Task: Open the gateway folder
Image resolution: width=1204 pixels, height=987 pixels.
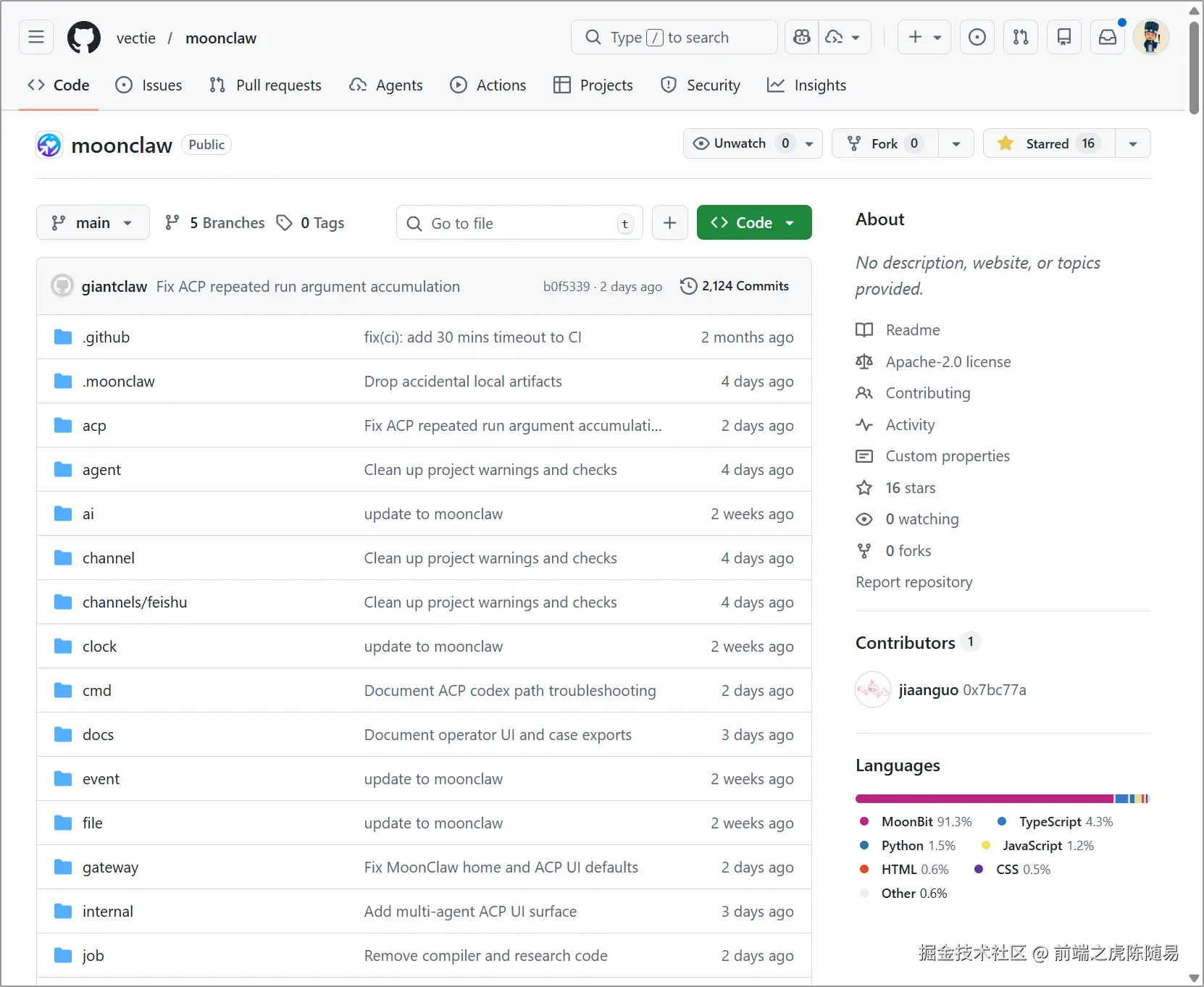Action: [110, 868]
